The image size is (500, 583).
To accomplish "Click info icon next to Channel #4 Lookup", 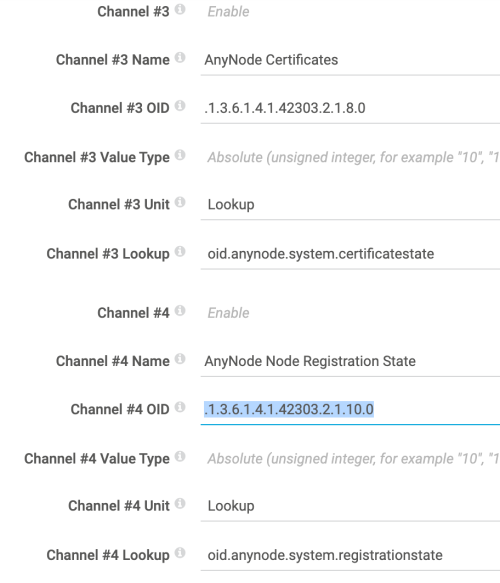I will 180,553.
